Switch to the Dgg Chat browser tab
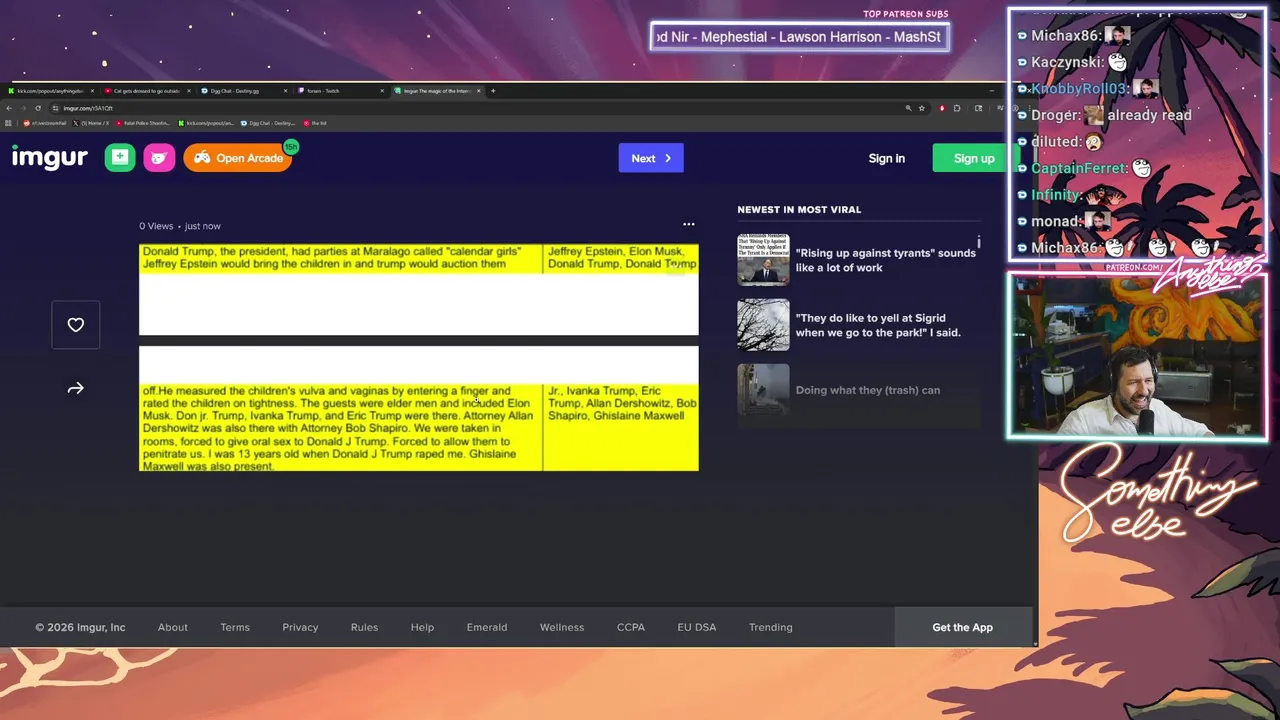This screenshot has height=720, width=1280. click(x=243, y=91)
